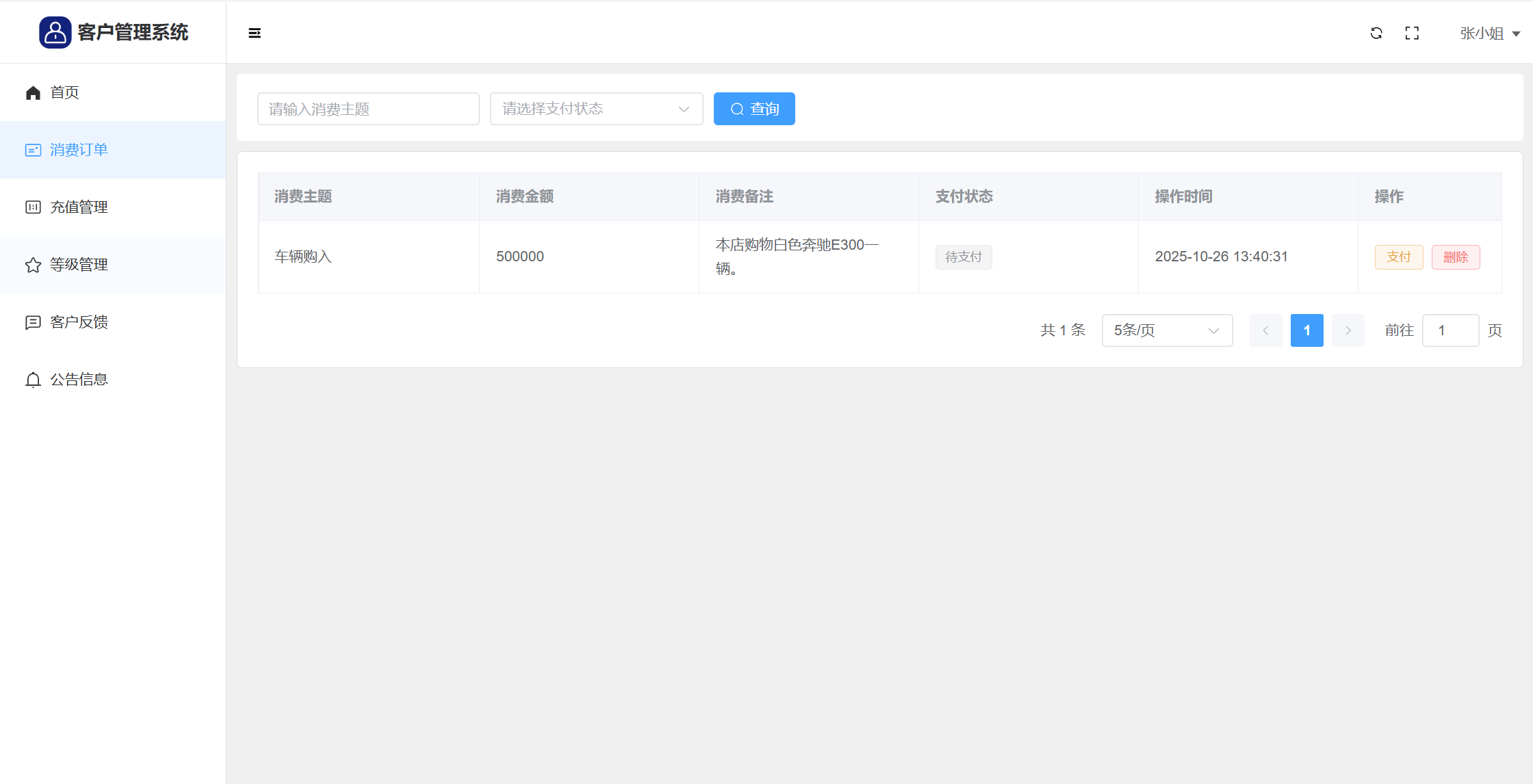Click the bell icon for 公告信息
Image resolution: width=1533 pixels, height=784 pixels.
[x=33, y=380]
